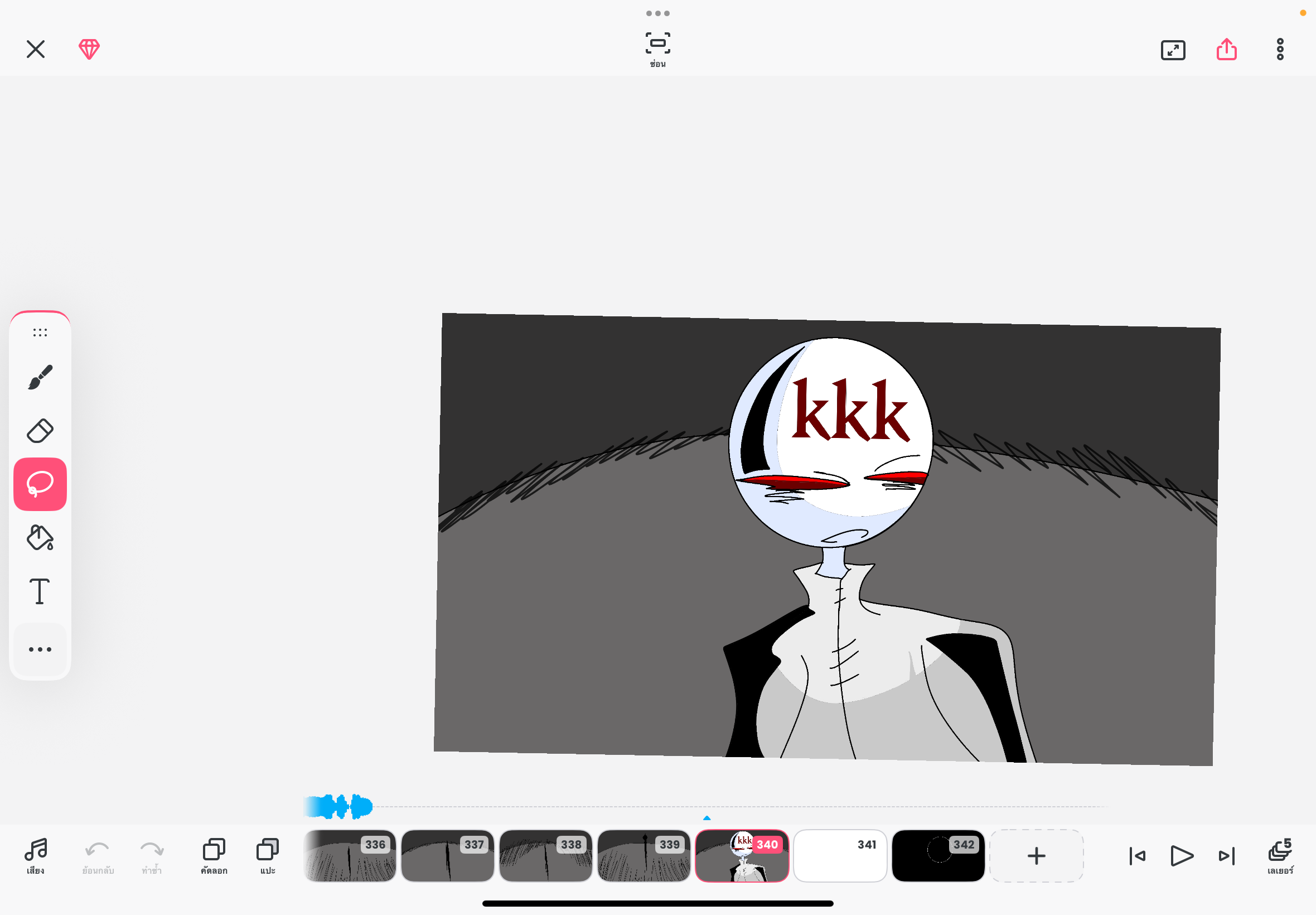Enter fullscreen preview mode
Image resolution: width=1316 pixels, height=915 pixels.
pyautogui.click(x=1173, y=50)
